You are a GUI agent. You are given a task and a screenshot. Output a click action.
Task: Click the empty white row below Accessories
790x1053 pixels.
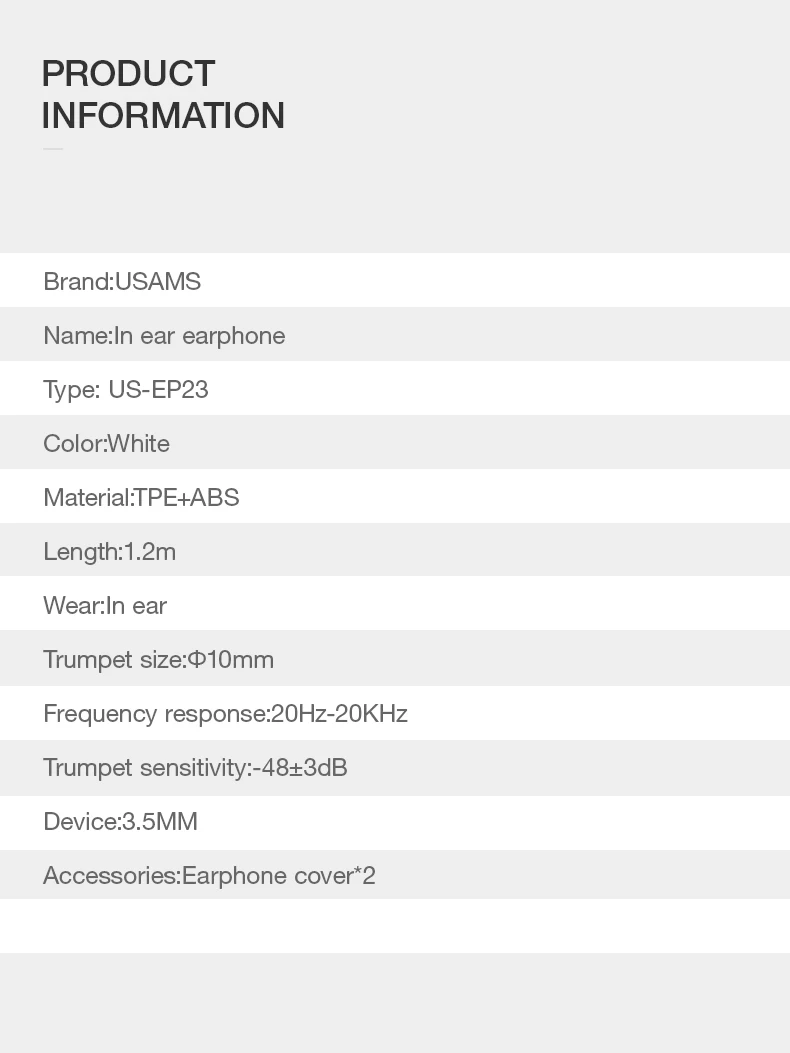click(395, 926)
